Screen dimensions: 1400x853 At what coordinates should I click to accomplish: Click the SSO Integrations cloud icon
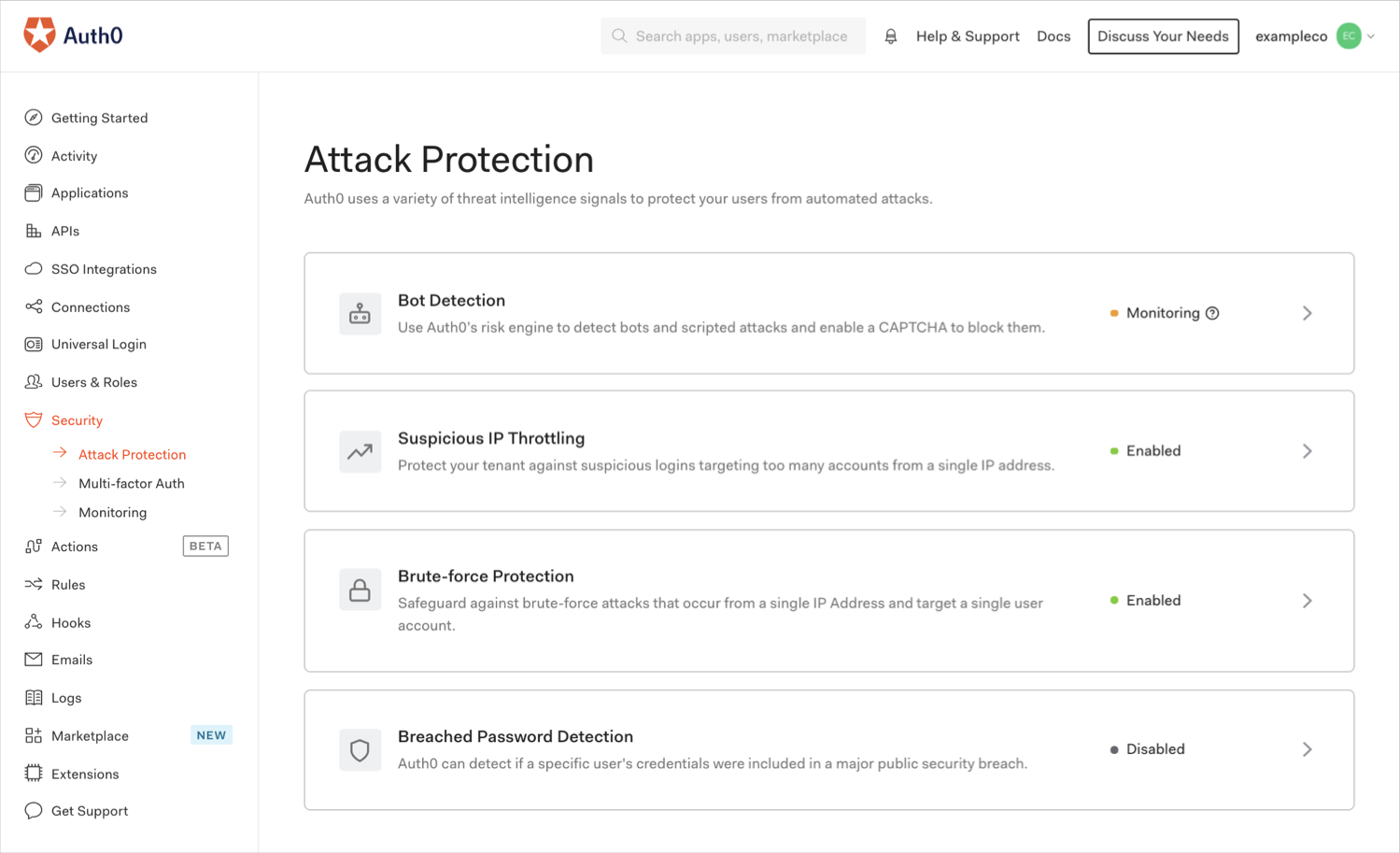click(34, 269)
